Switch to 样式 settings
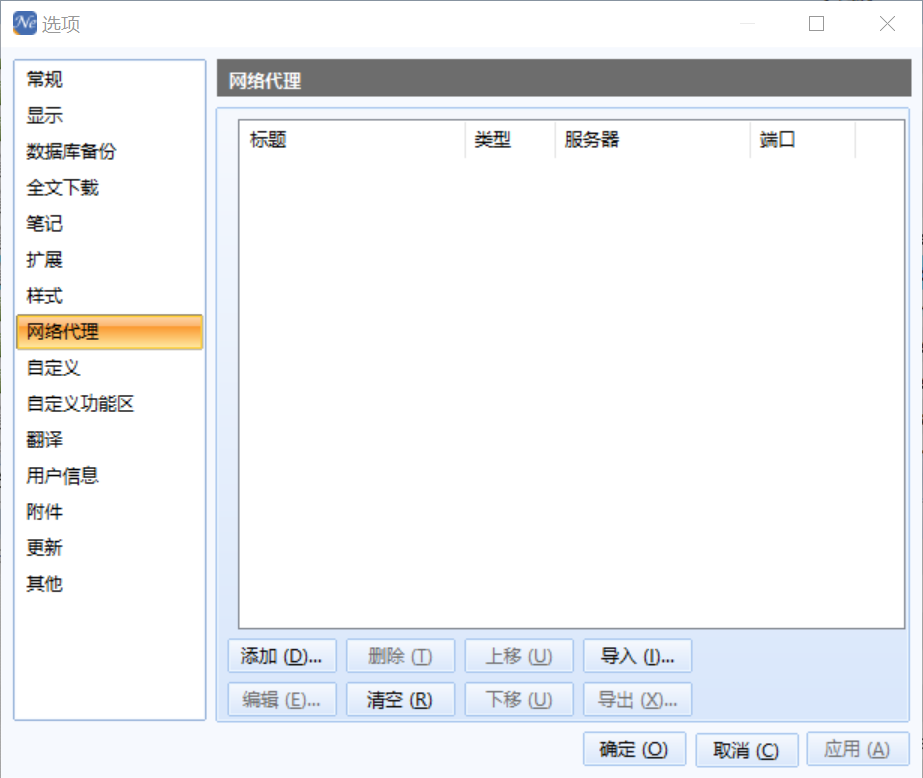This screenshot has width=923, height=778. 45,296
